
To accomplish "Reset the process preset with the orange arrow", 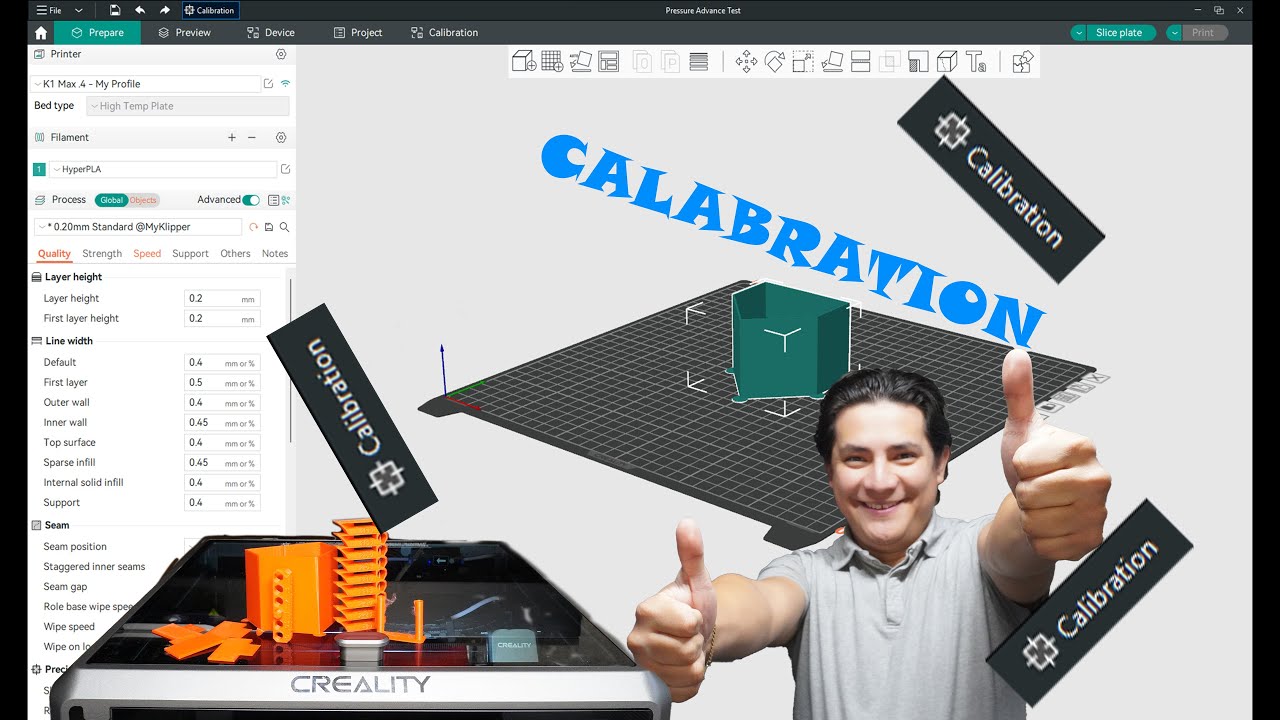I will 254,227.
